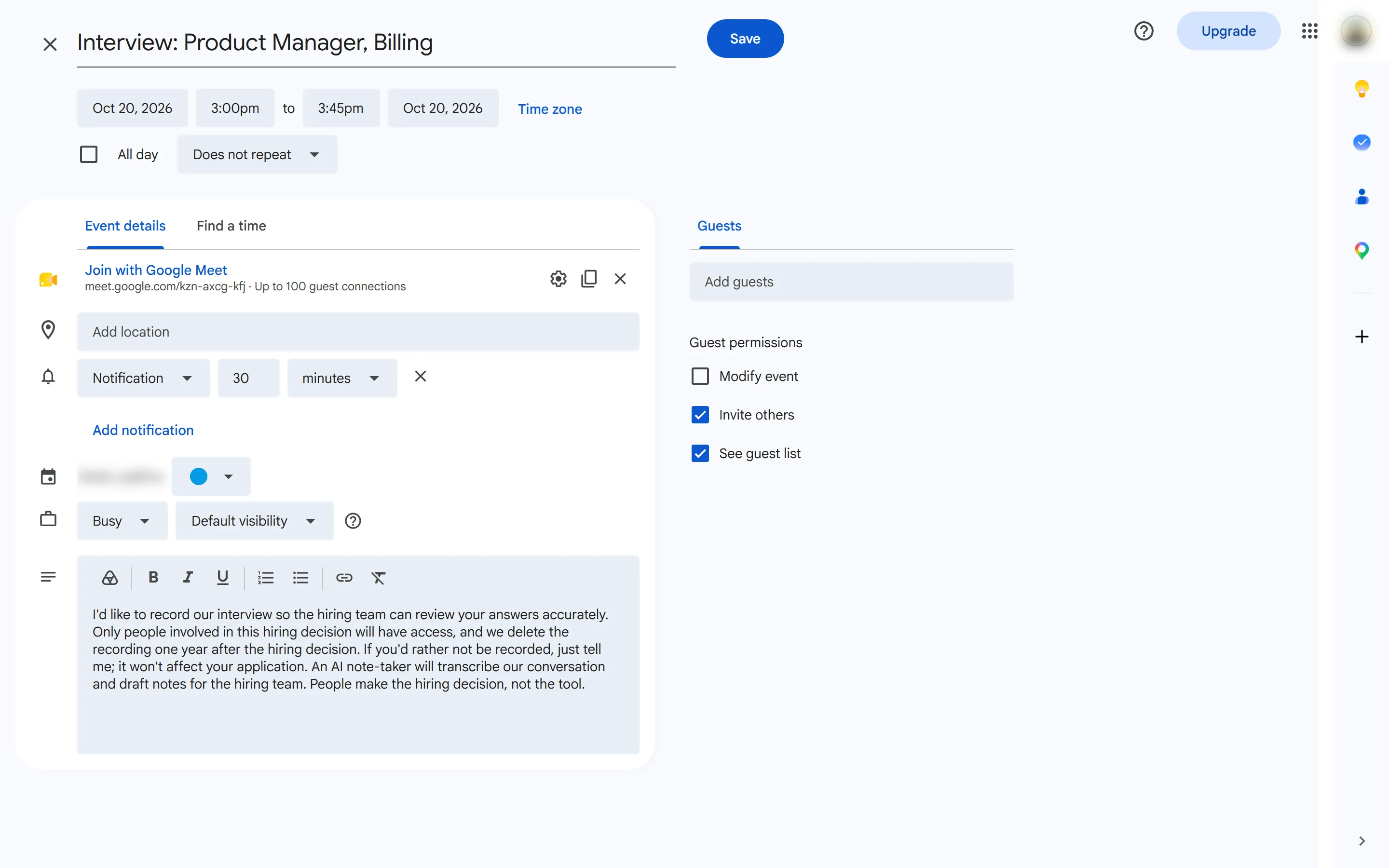Open the Help question mark icon in header

1144,31
